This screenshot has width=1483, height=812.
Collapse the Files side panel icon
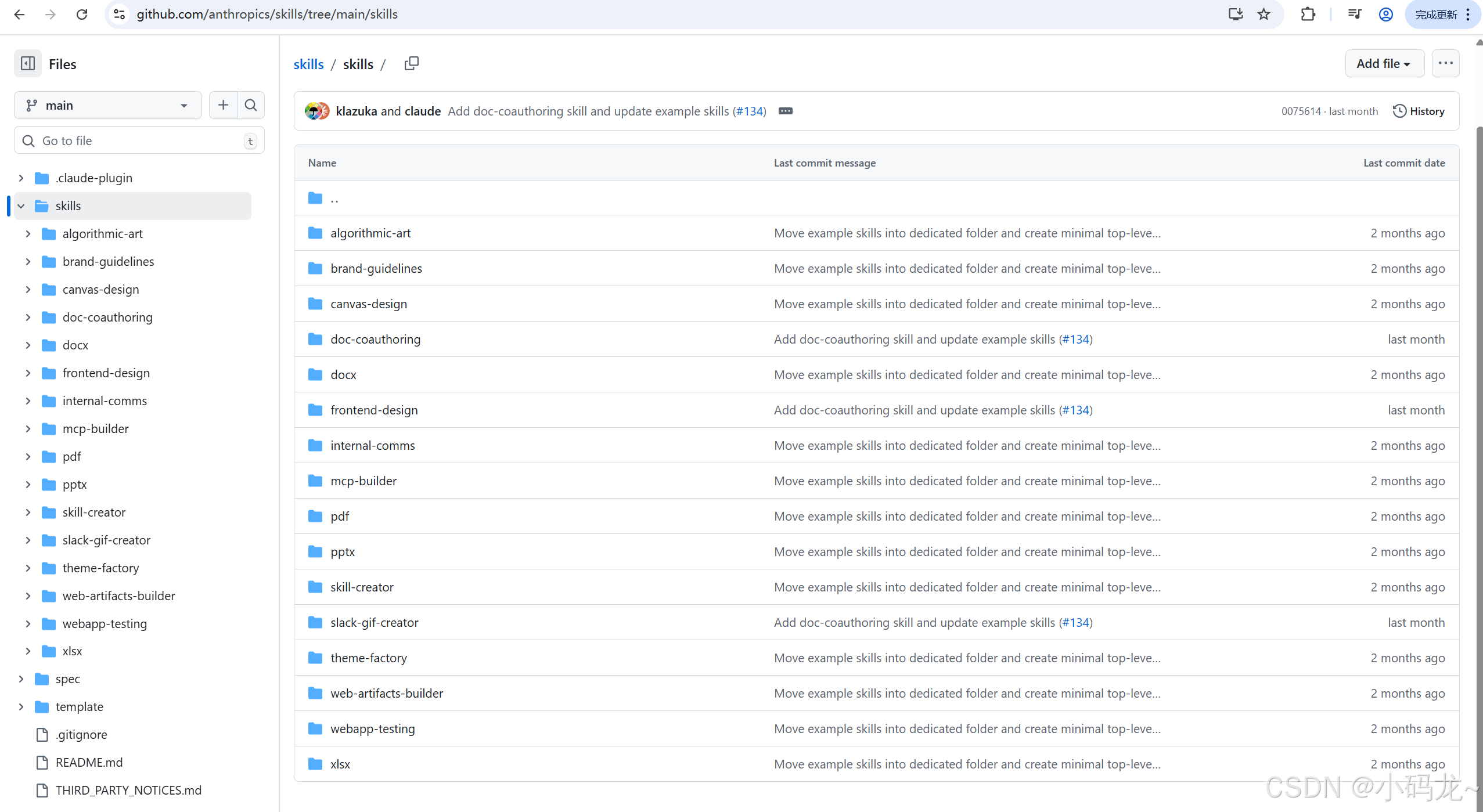tap(27, 64)
